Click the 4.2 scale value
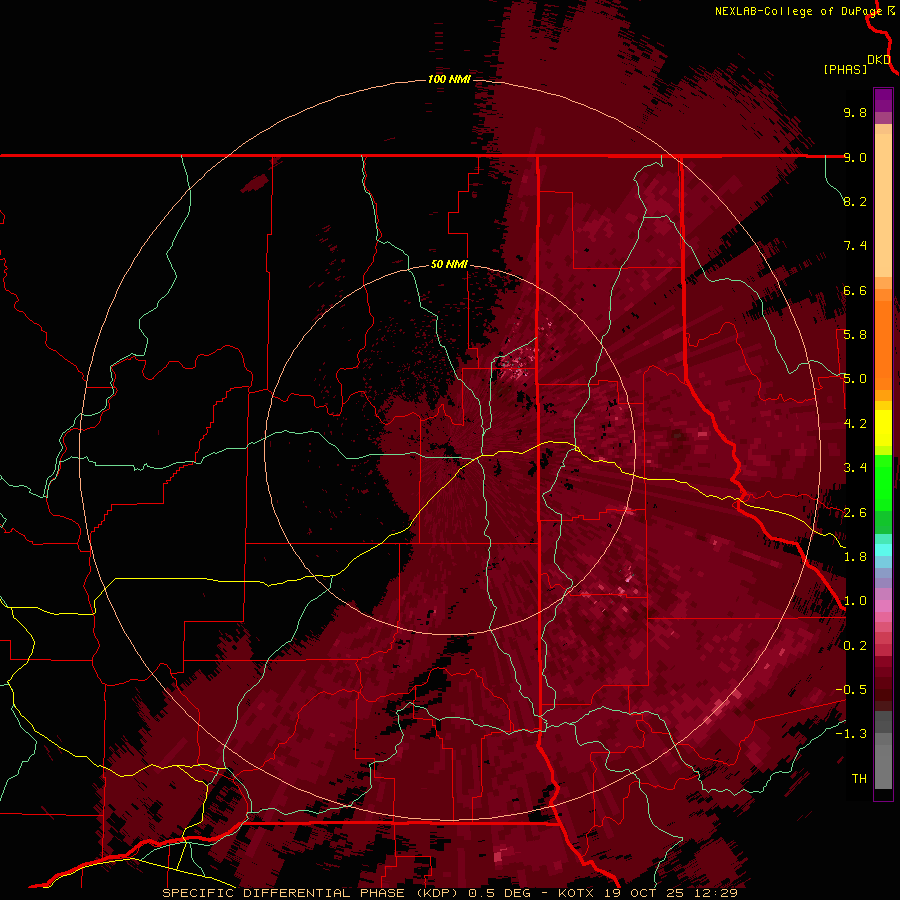Image resolution: width=900 pixels, height=900 pixels. (855, 424)
